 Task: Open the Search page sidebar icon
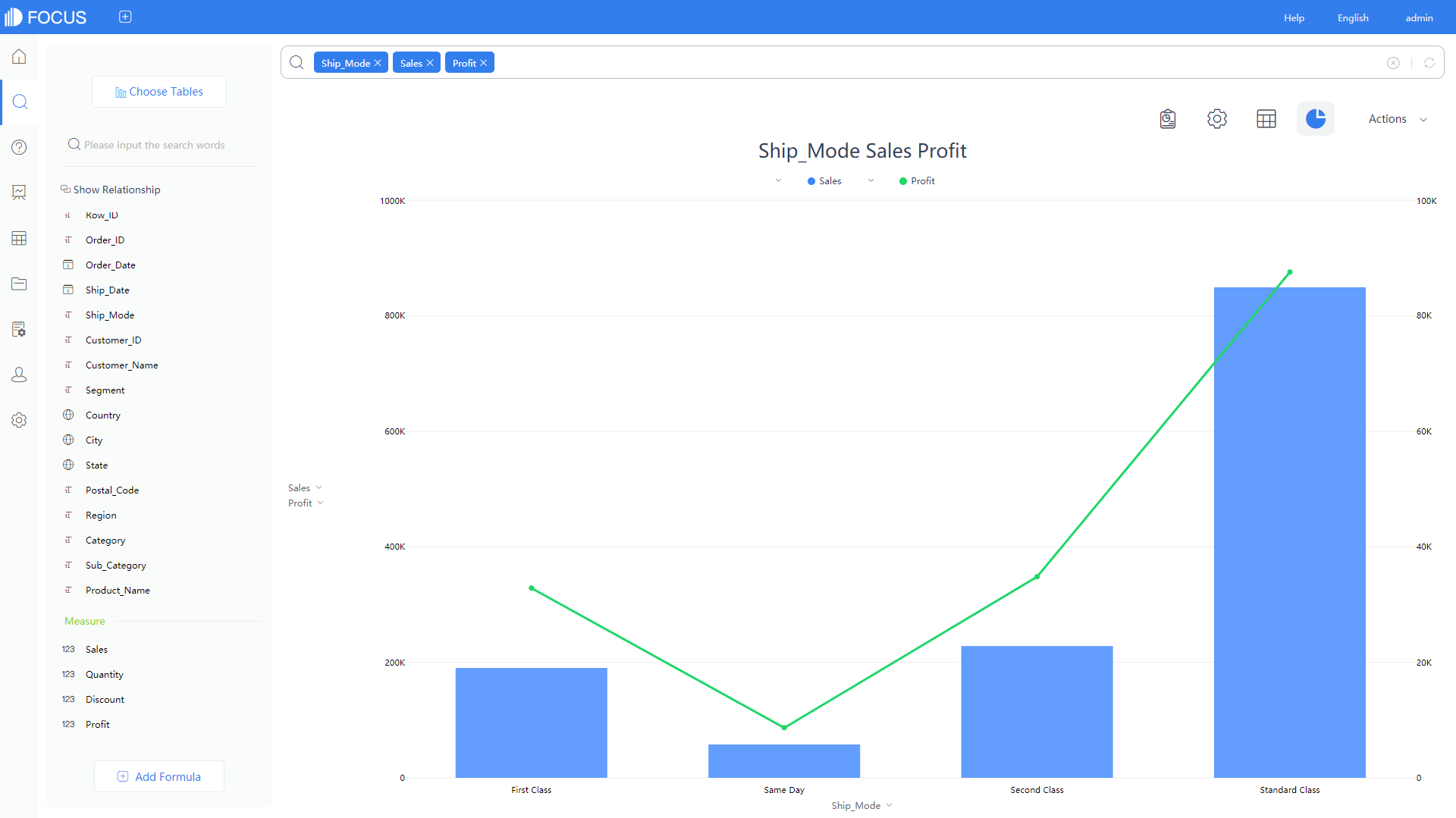[20, 102]
